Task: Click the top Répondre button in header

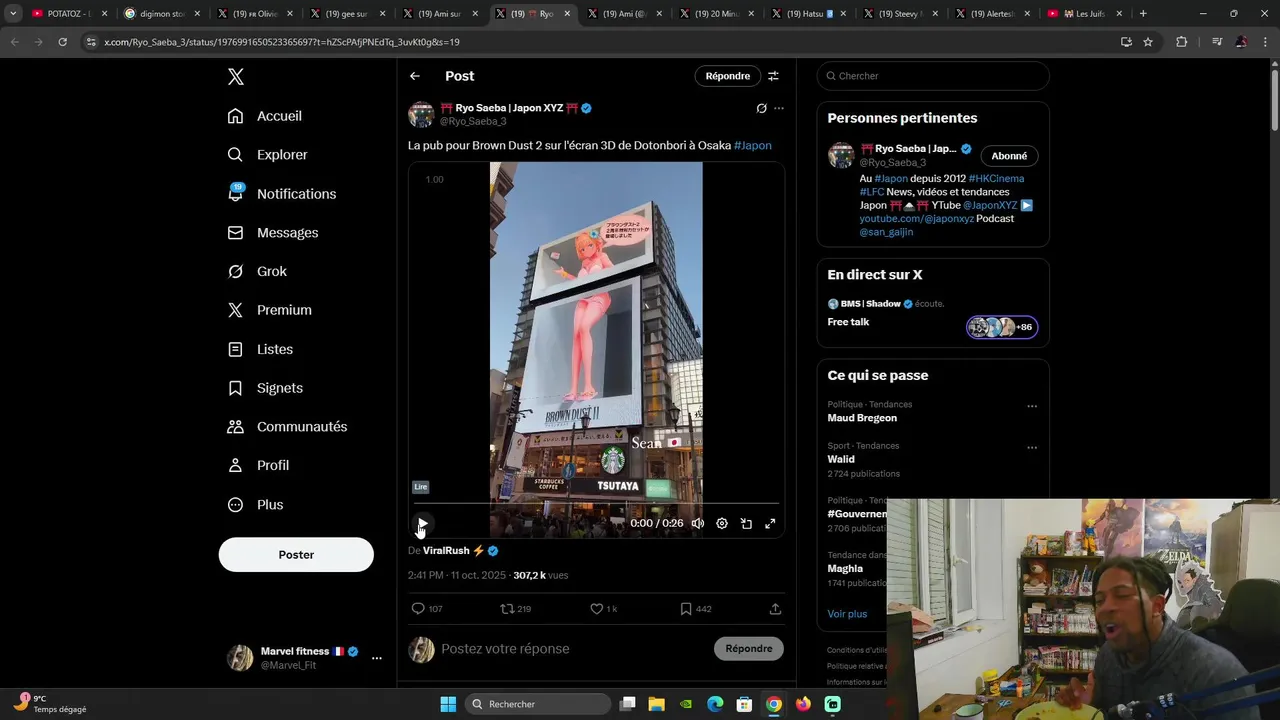Action: [x=728, y=76]
